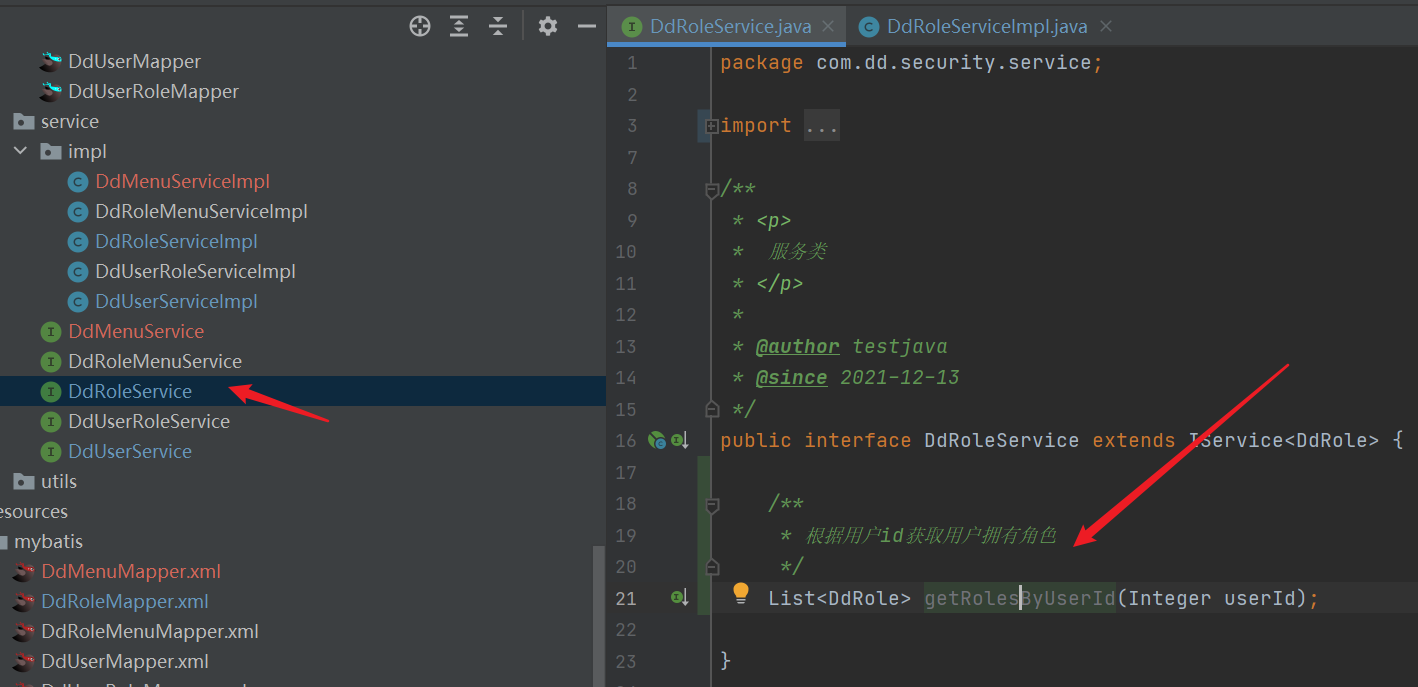Open the Project panel settings gear
This screenshot has width=1418, height=687.
point(547,26)
